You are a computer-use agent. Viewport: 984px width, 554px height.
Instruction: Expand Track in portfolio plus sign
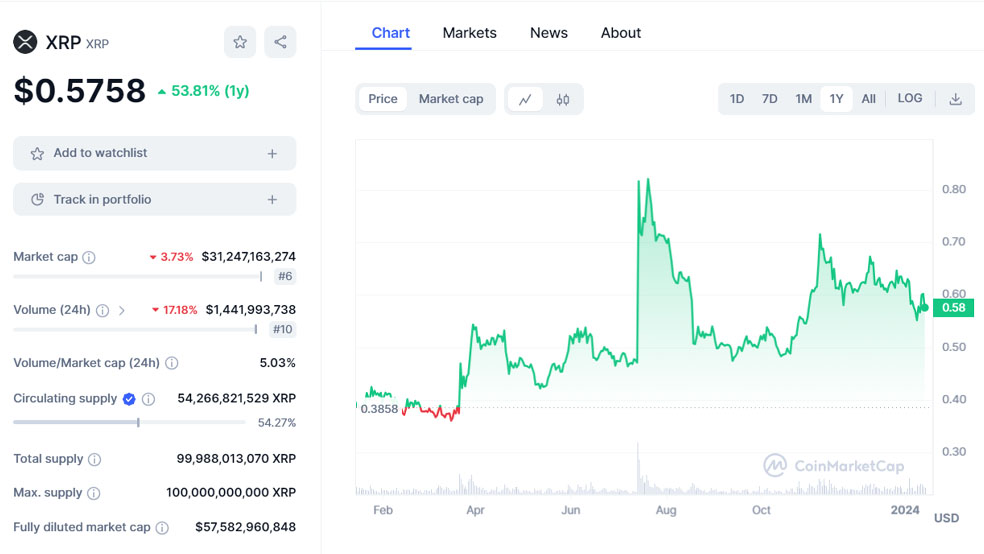272,200
